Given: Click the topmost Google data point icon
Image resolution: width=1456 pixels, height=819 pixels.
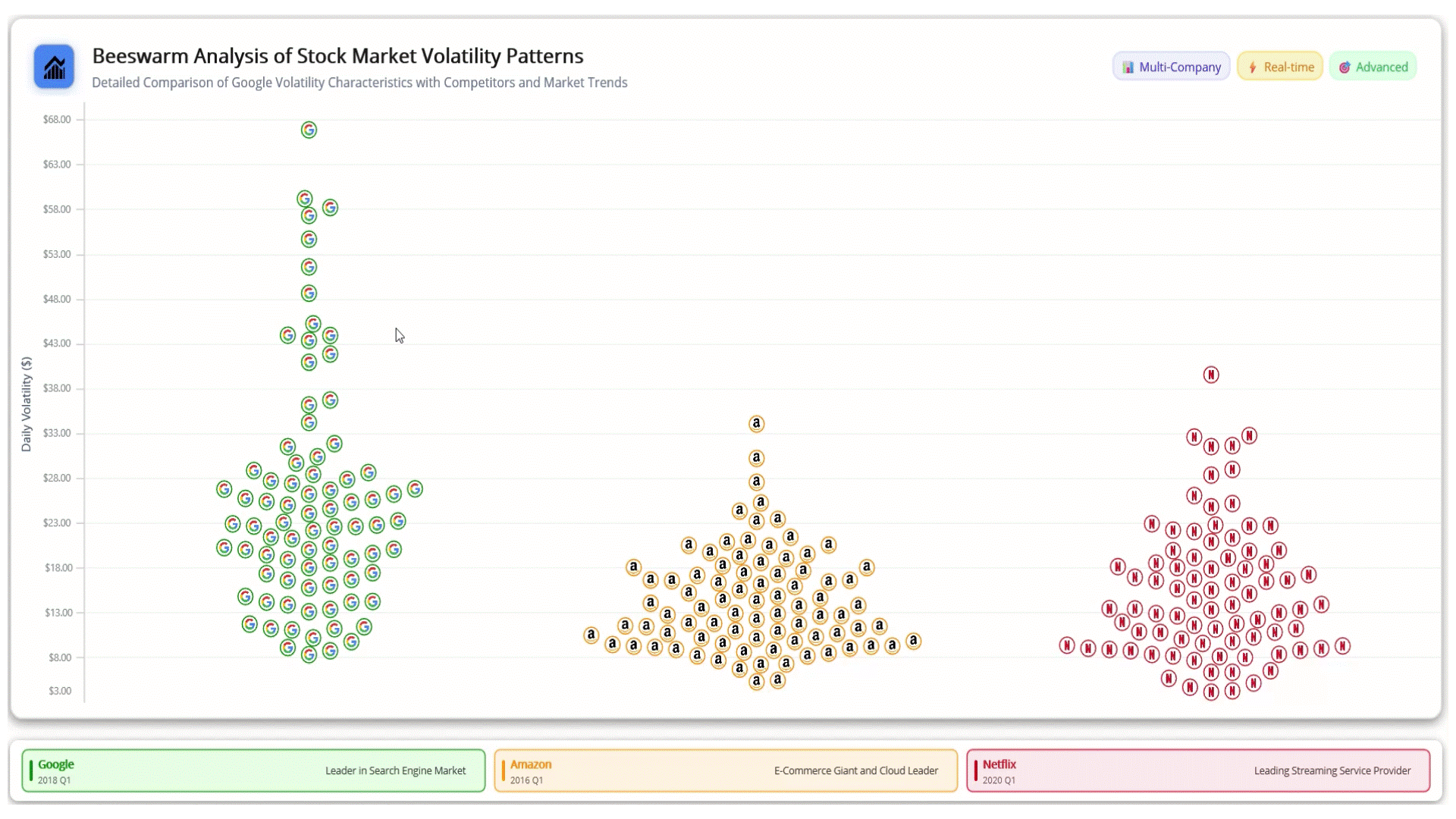Looking at the screenshot, I should [309, 130].
